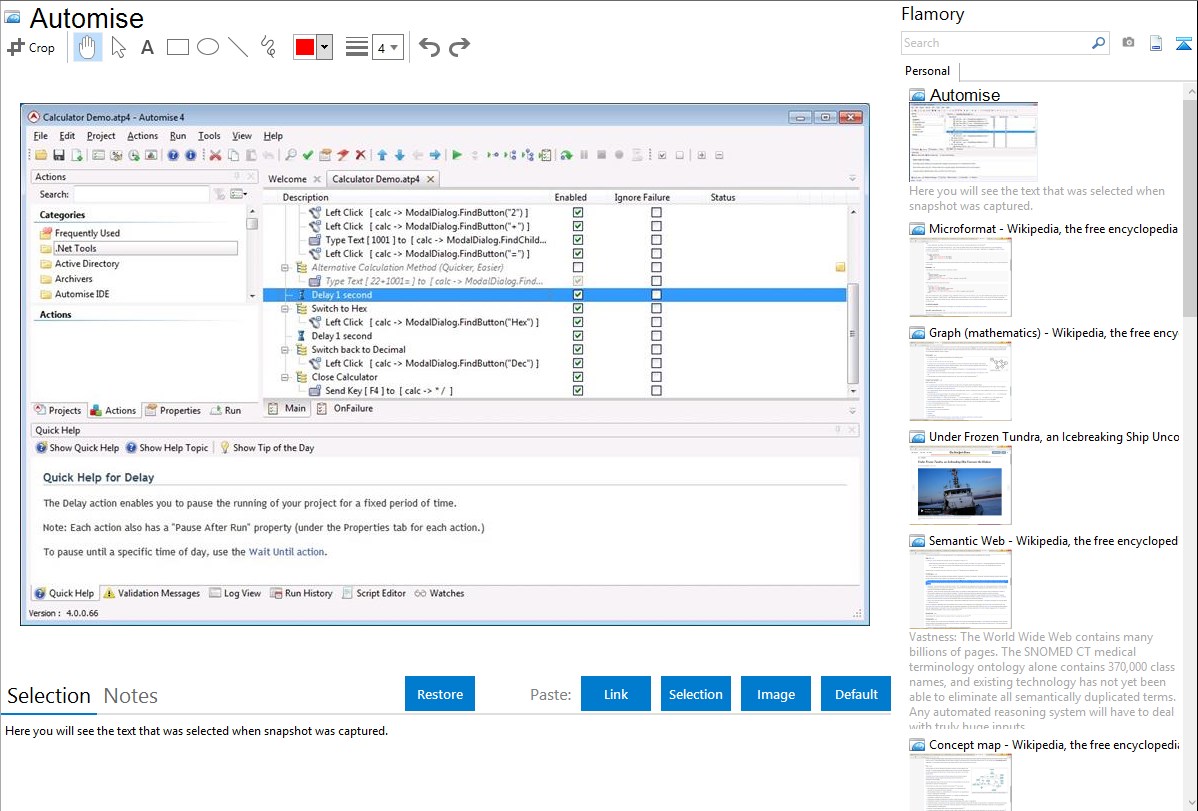Open the Personal tab
Viewport: 1198px width, 811px height.
click(927, 71)
